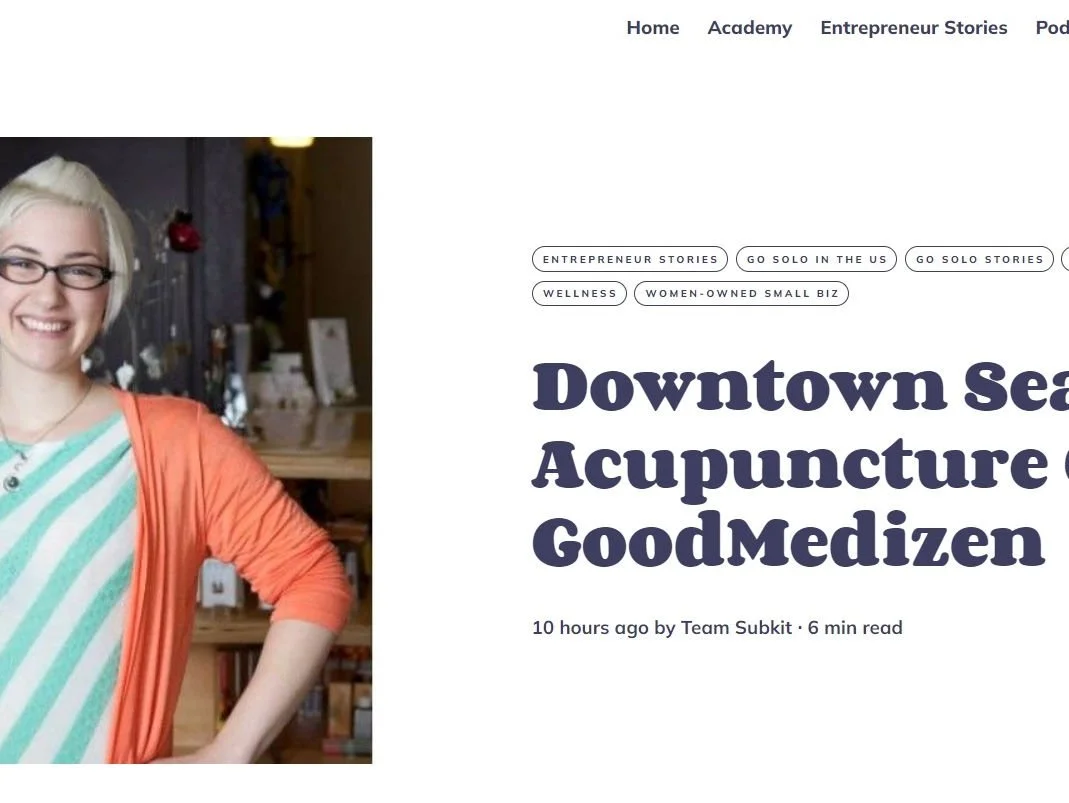This screenshot has height=803, width=1069.
Task: Open the Go Solo in the US tag
Action: pyautogui.click(x=816, y=259)
